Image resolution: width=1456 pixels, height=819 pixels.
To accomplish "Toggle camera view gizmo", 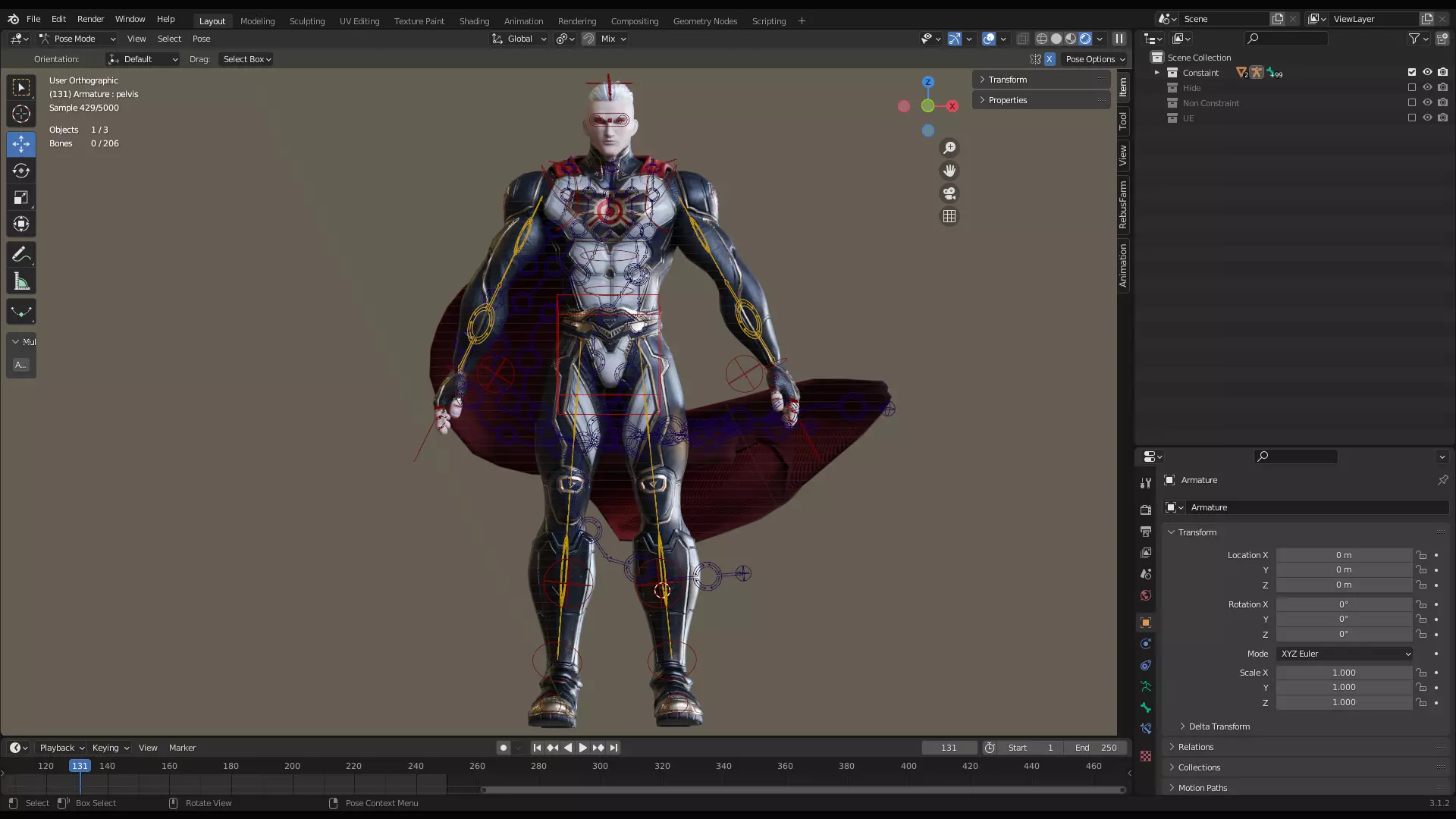I will (x=949, y=193).
